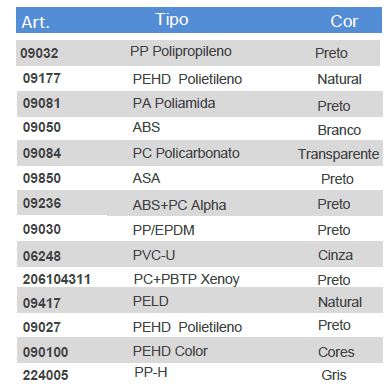The image size is (390, 392).
Task: Click the Cores color cell
Action: [x=336, y=352]
